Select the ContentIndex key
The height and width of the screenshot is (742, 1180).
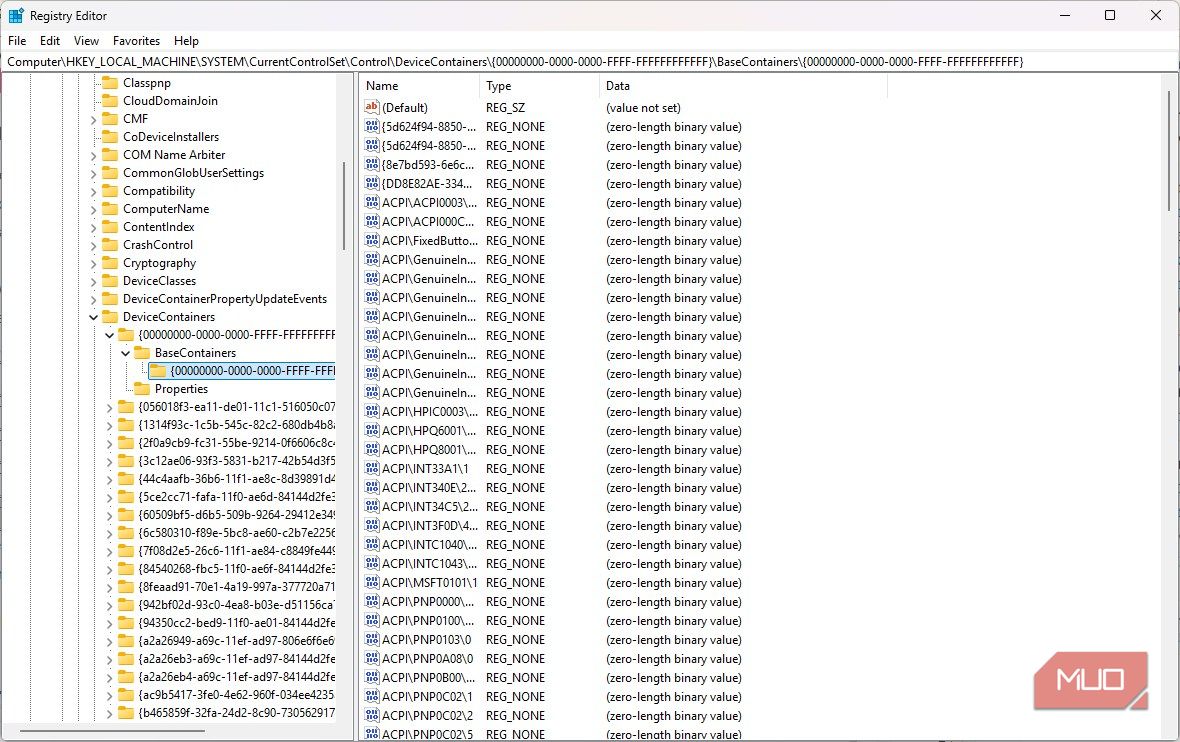pyautogui.click(x=159, y=227)
